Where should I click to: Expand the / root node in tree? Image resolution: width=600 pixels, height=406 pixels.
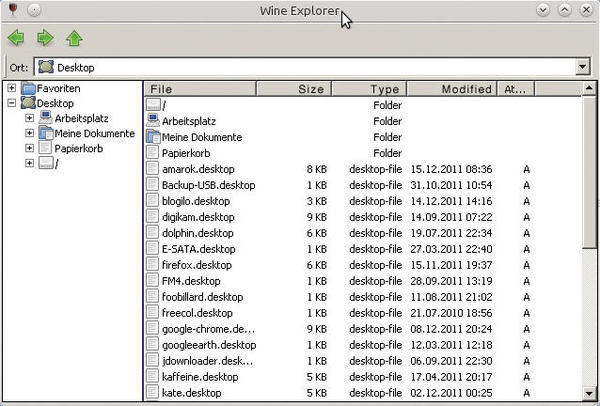tap(29, 163)
